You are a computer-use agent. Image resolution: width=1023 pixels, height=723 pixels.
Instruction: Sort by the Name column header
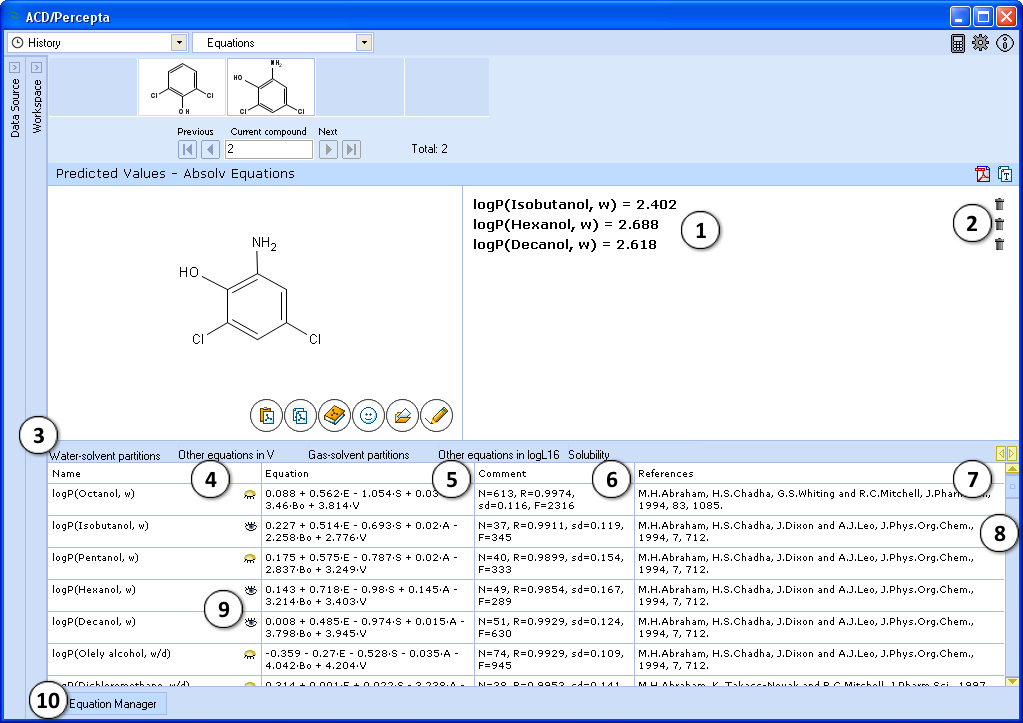[x=155, y=474]
